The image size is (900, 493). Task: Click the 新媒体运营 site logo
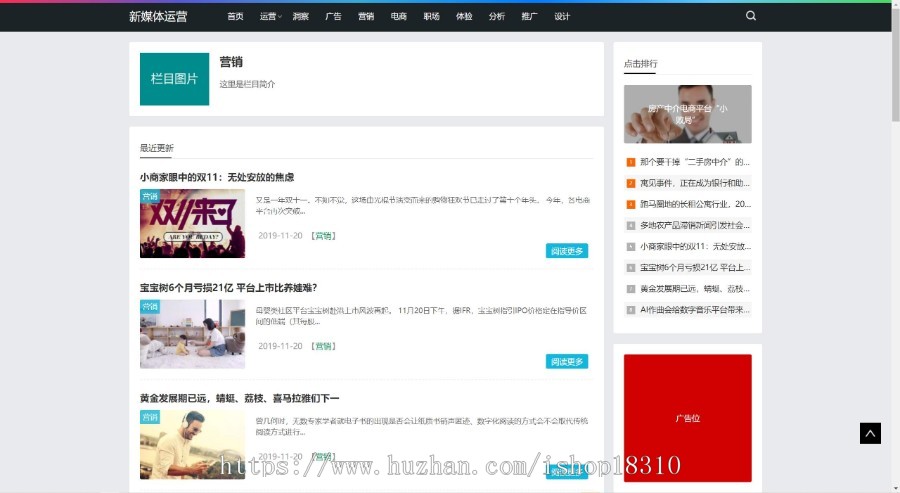[158, 16]
